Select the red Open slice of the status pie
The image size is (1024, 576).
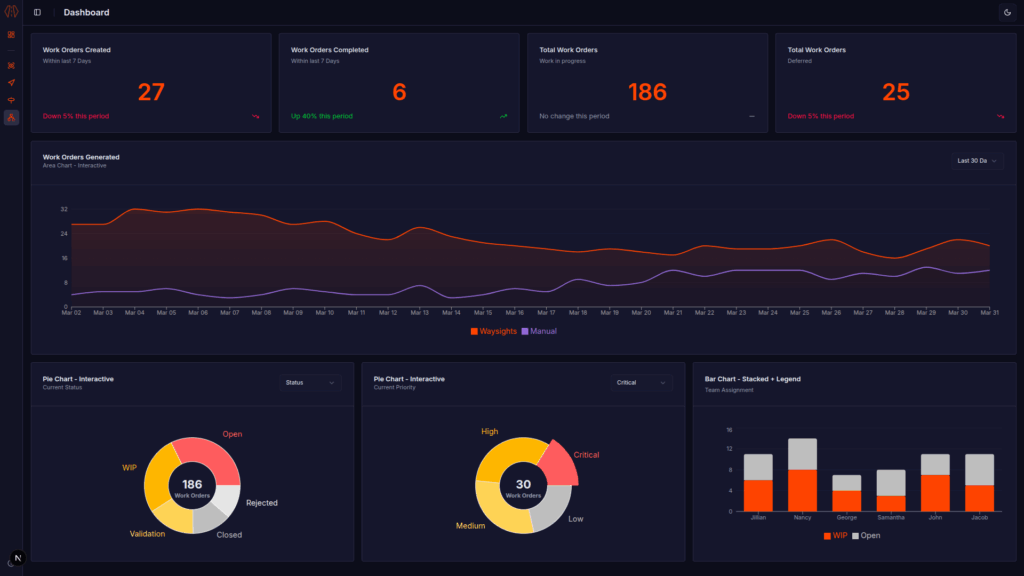coord(217,457)
